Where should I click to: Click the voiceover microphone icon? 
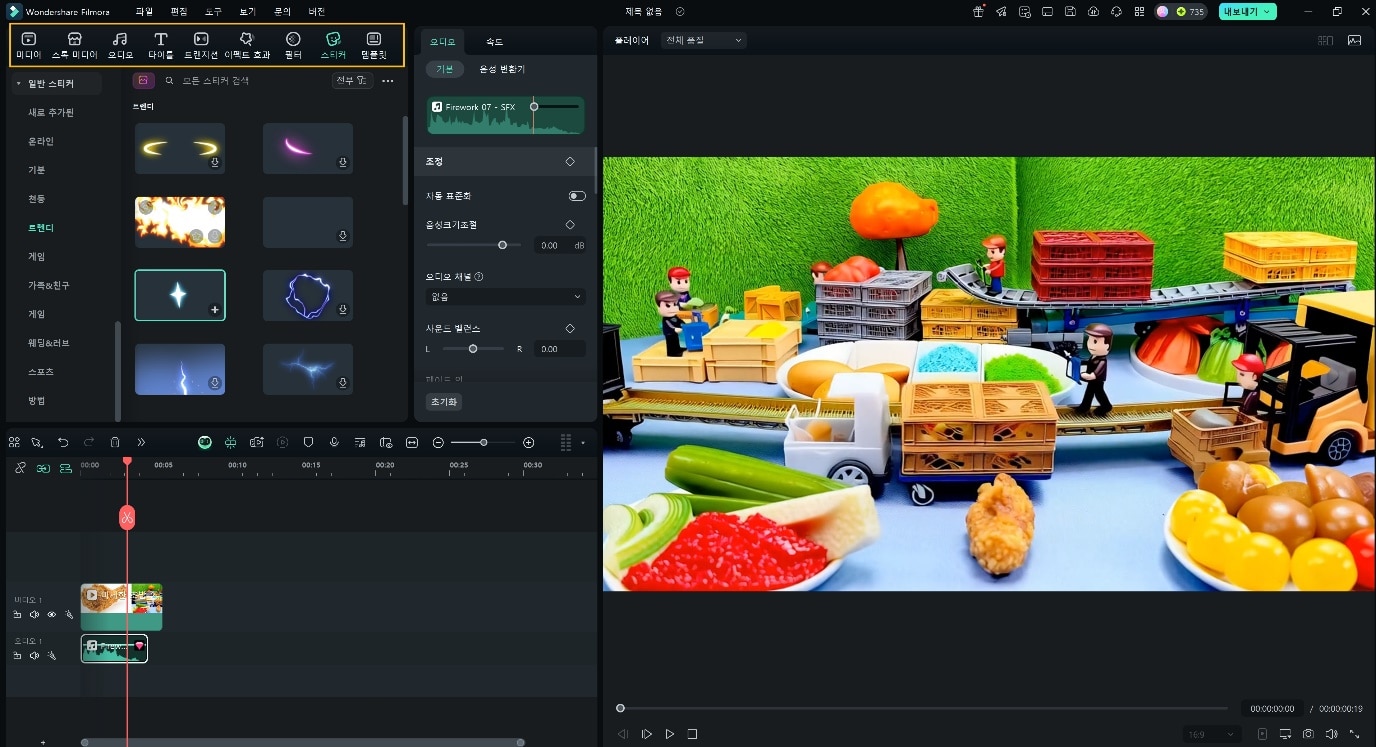point(334,442)
